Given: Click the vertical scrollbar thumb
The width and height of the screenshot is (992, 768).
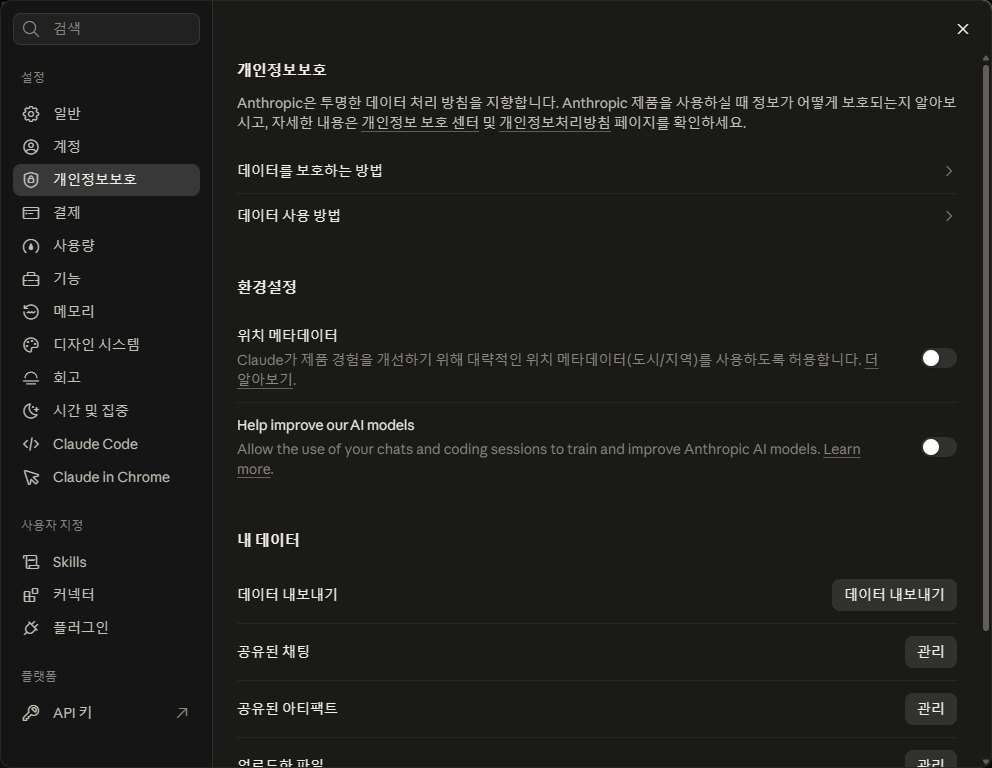Looking at the screenshot, I should 985,347.
